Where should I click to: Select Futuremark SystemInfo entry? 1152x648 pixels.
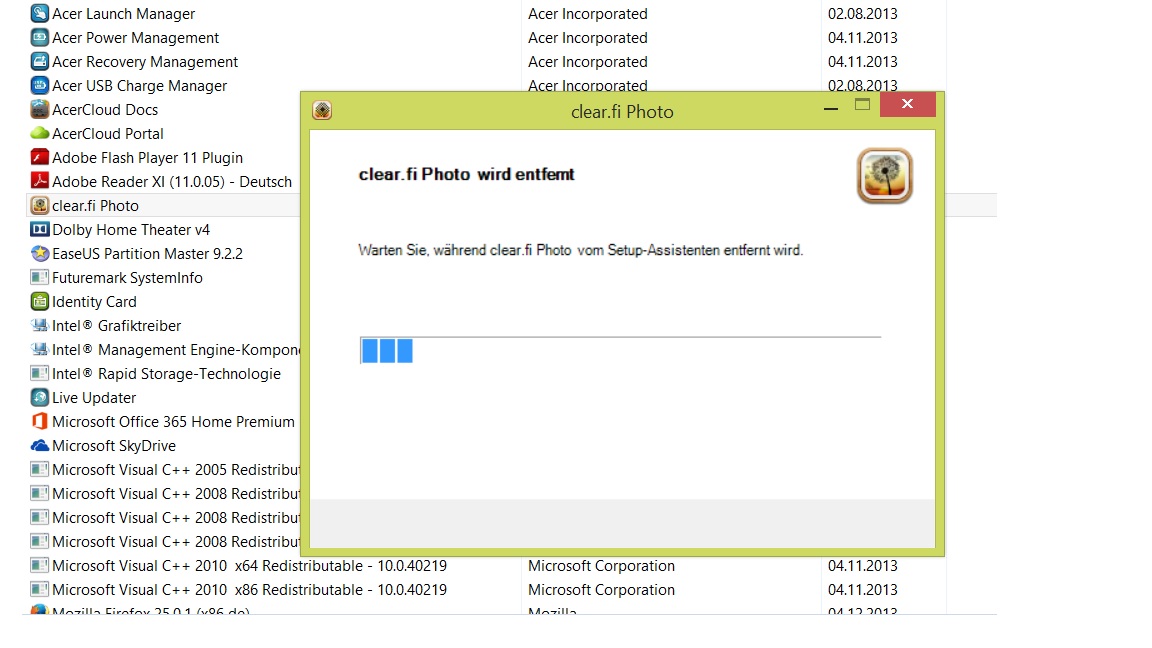coord(127,278)
